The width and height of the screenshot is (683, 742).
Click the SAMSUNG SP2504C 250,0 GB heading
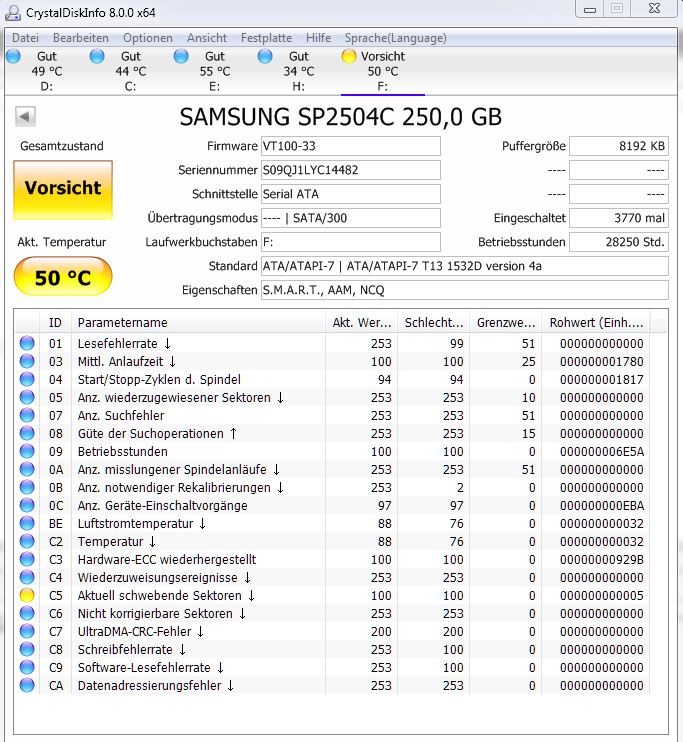(340, 117)
